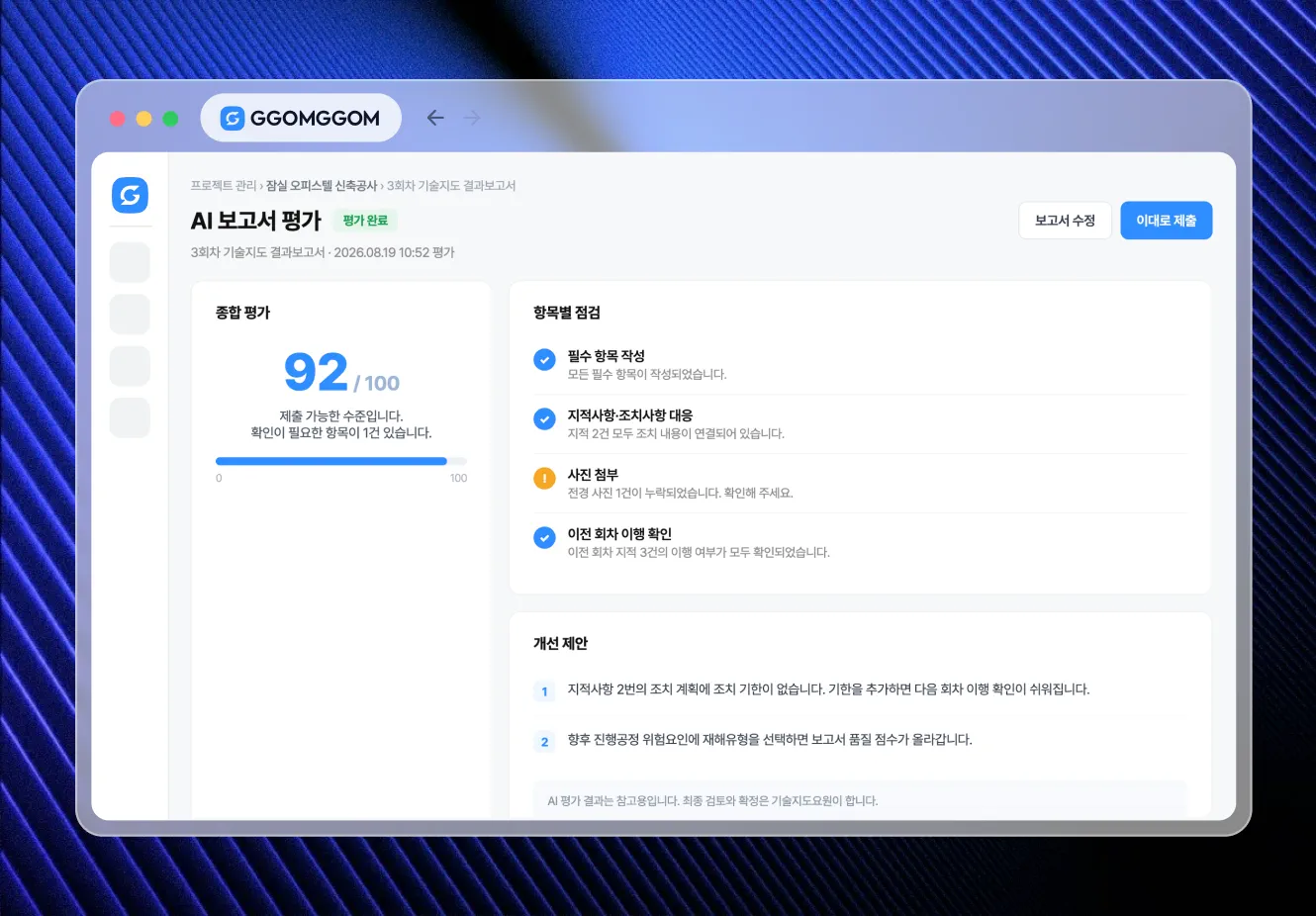Click the GGOMGGOM logo icon in the sidebar
This screenshot has height=916, width=1316.
click(x=130, y=195)
